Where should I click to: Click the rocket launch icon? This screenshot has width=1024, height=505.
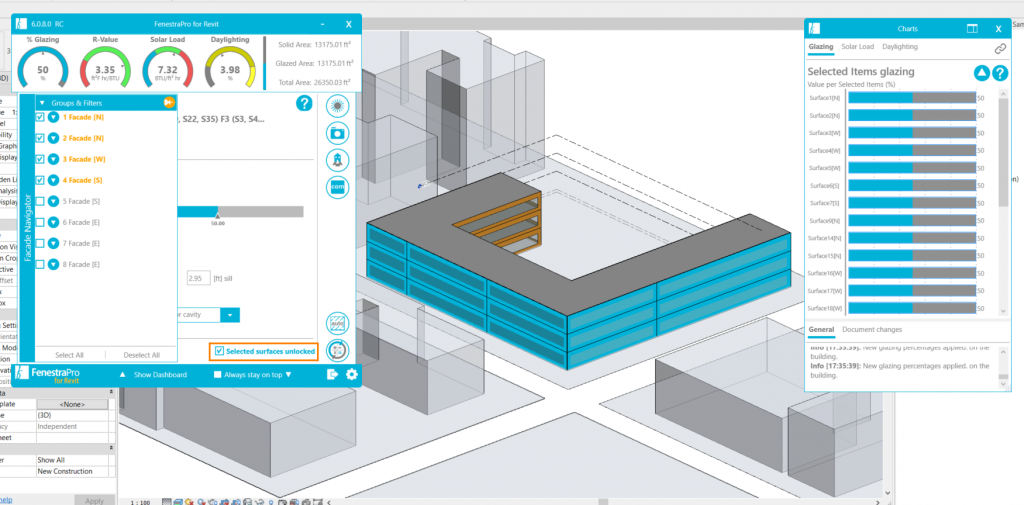tap(338, 159)
